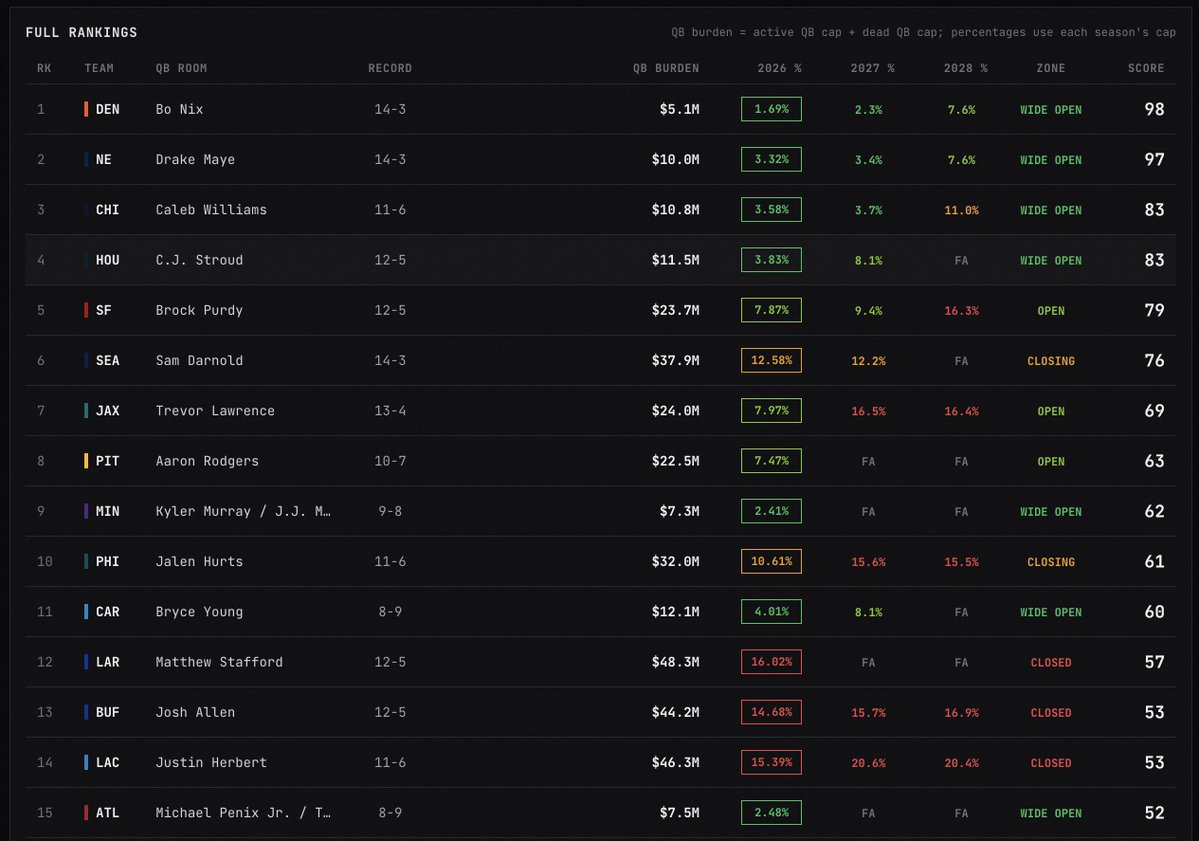Open the Michael Penix Jr. / T… row
Image resolution: width=1199 pixels, height=841 pixels.
[600, 812]
